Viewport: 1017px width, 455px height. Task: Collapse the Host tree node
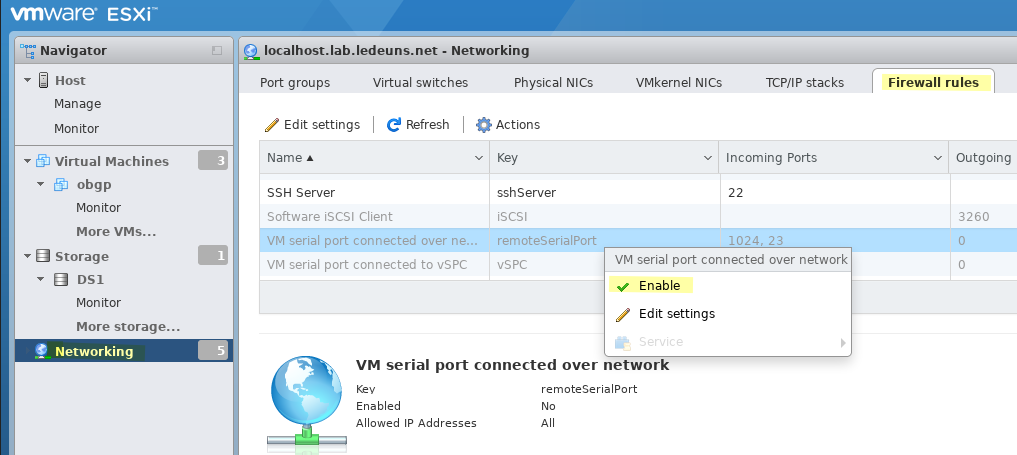[x=27, y=80]
